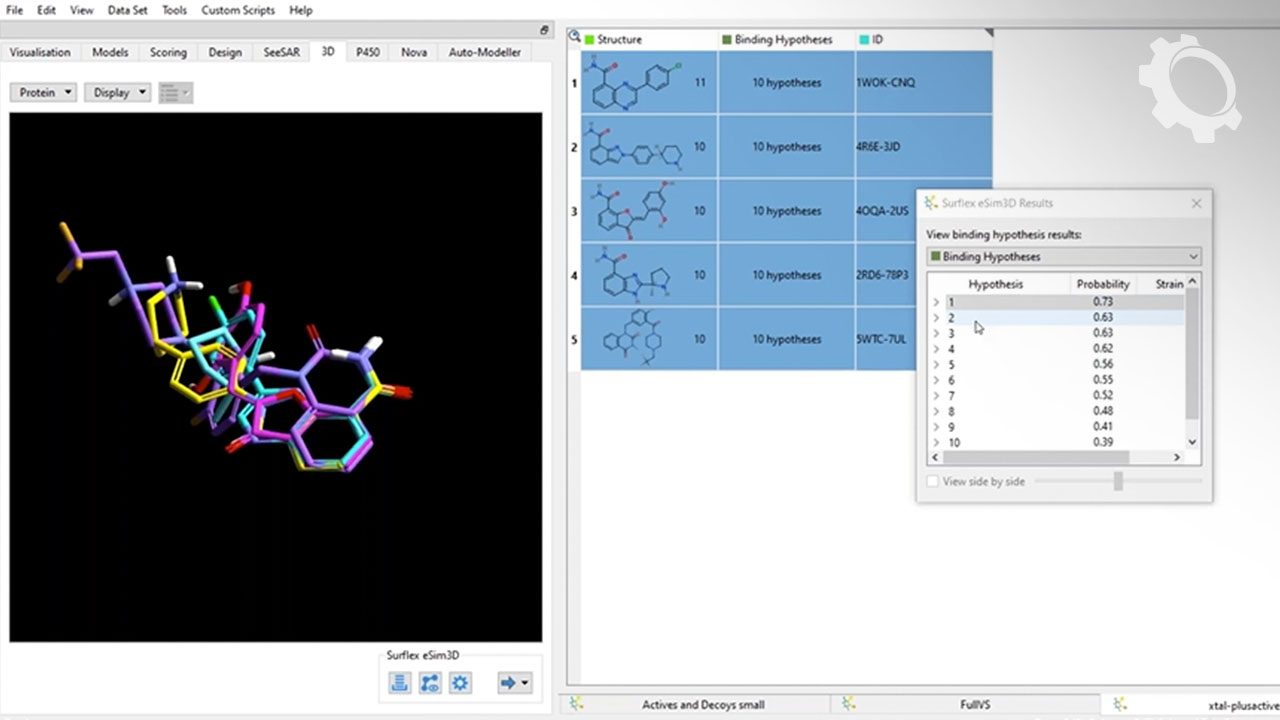This screenshot has width=1280, height=720.
Task: Click the first Surflex eSim3D stacked-list icon
Action: (x=400, y=683)
